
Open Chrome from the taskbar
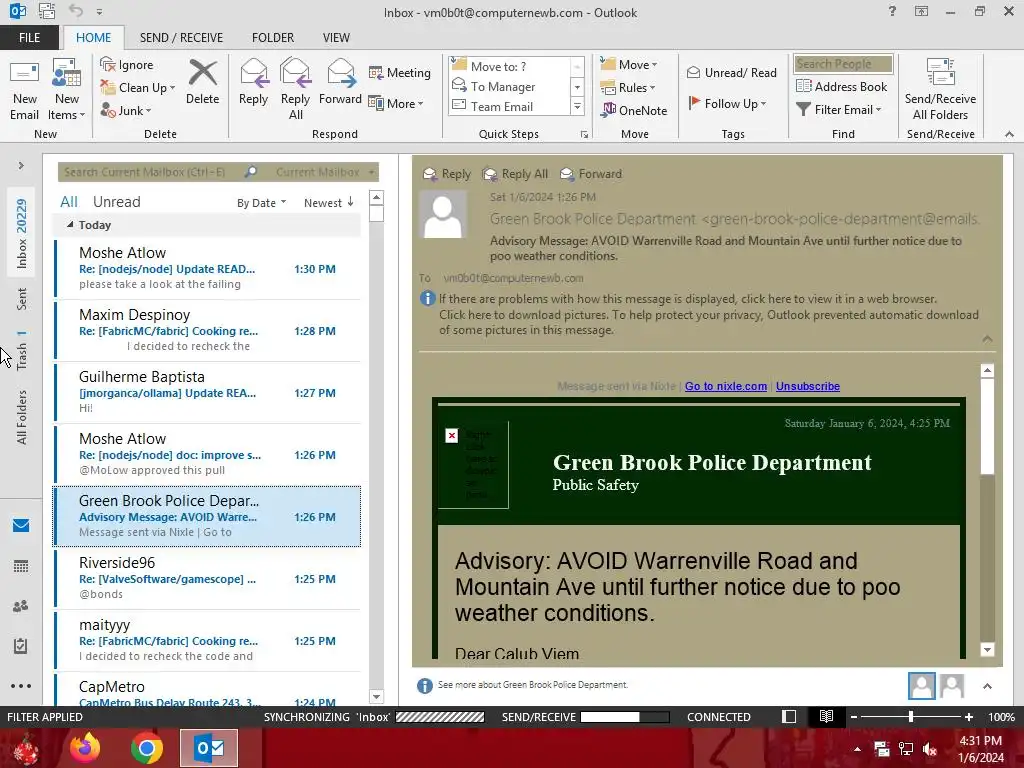146,748
